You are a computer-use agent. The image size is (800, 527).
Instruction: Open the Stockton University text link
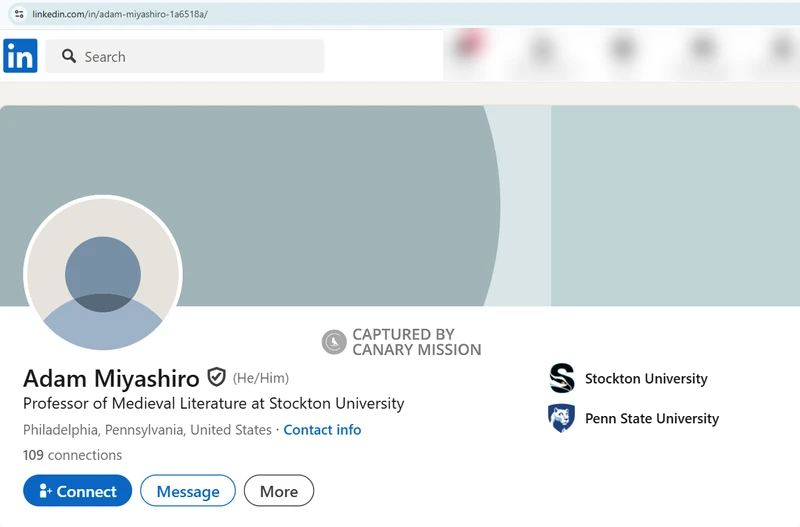click(646, 379)
